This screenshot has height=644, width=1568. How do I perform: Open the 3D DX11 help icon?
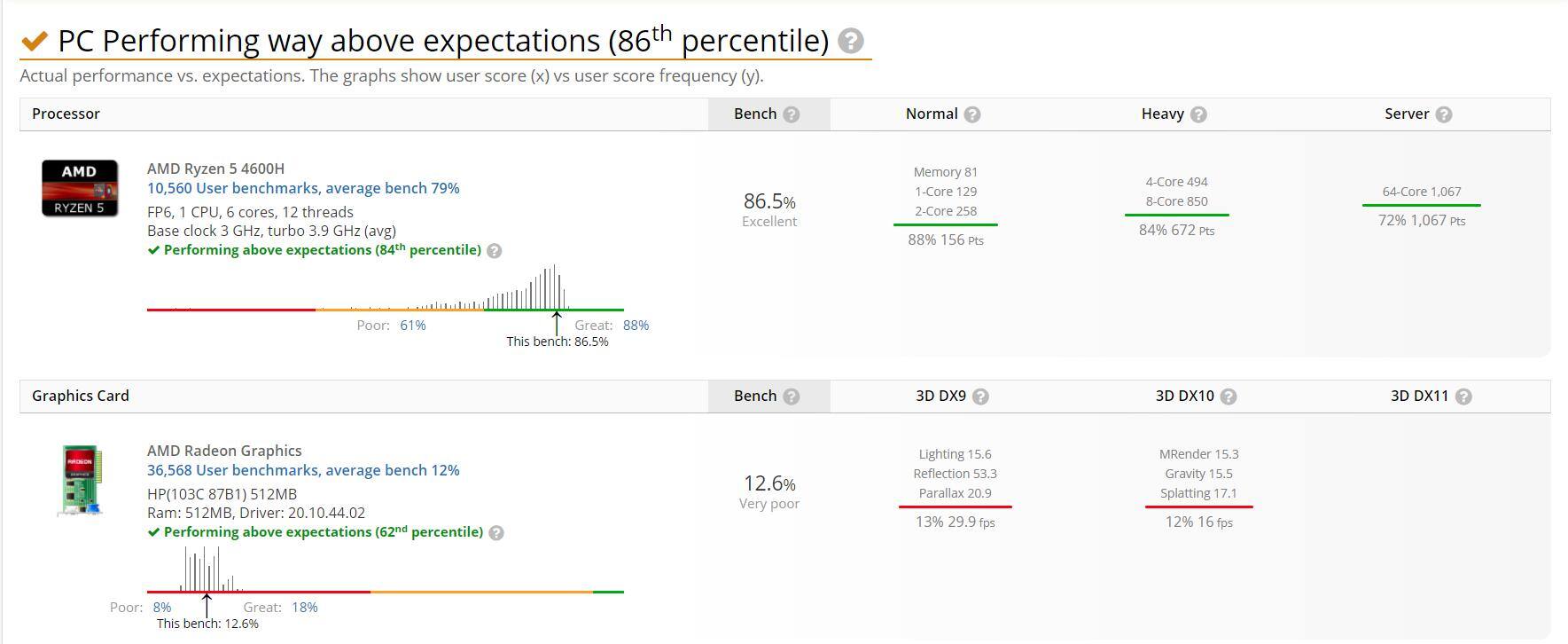(1463, 397)
